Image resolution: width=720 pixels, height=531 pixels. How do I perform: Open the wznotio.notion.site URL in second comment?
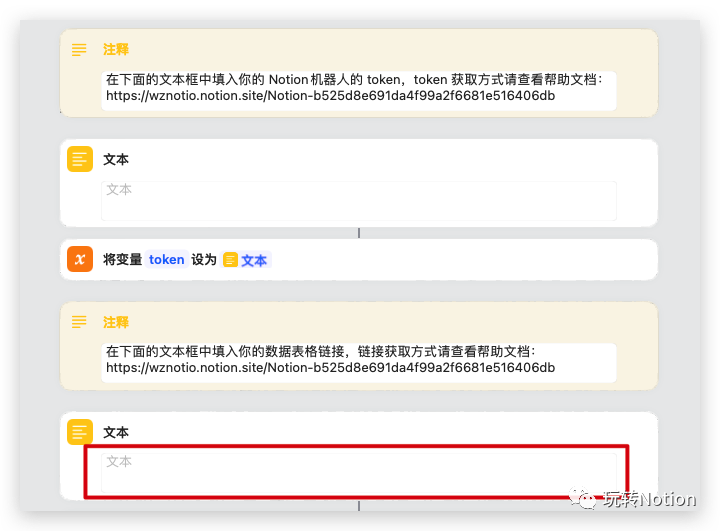330,368
